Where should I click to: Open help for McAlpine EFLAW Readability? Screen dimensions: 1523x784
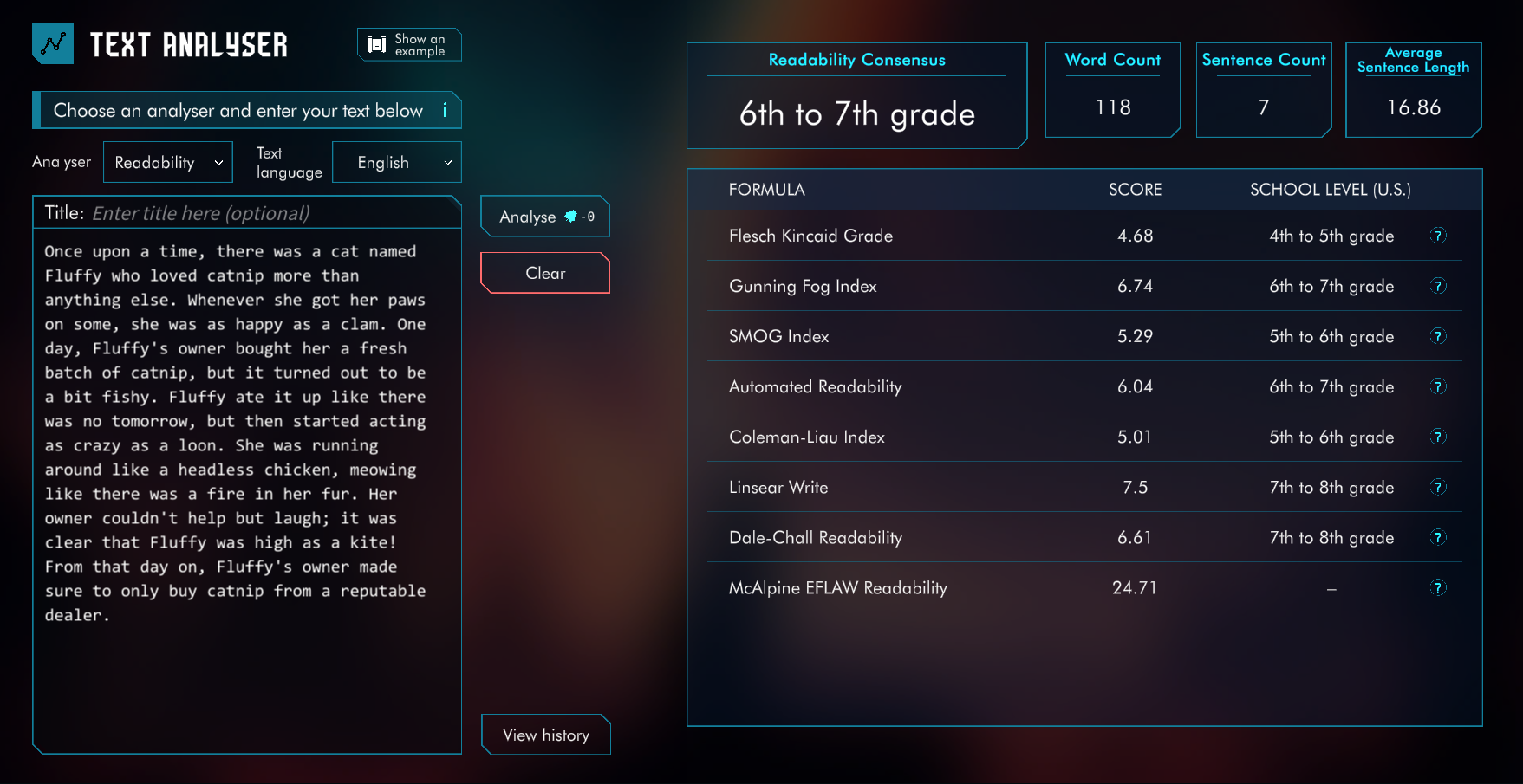1438,587
